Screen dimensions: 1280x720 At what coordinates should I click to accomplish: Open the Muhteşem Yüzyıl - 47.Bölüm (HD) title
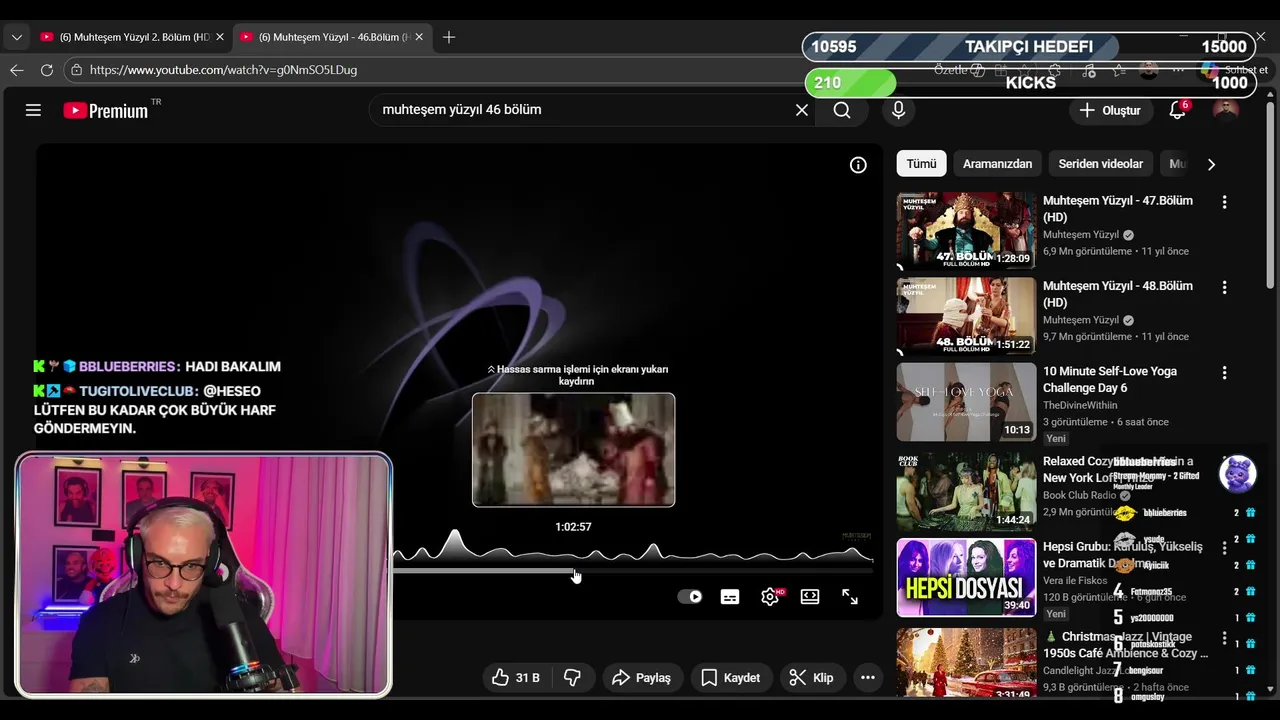point(1117,209)
